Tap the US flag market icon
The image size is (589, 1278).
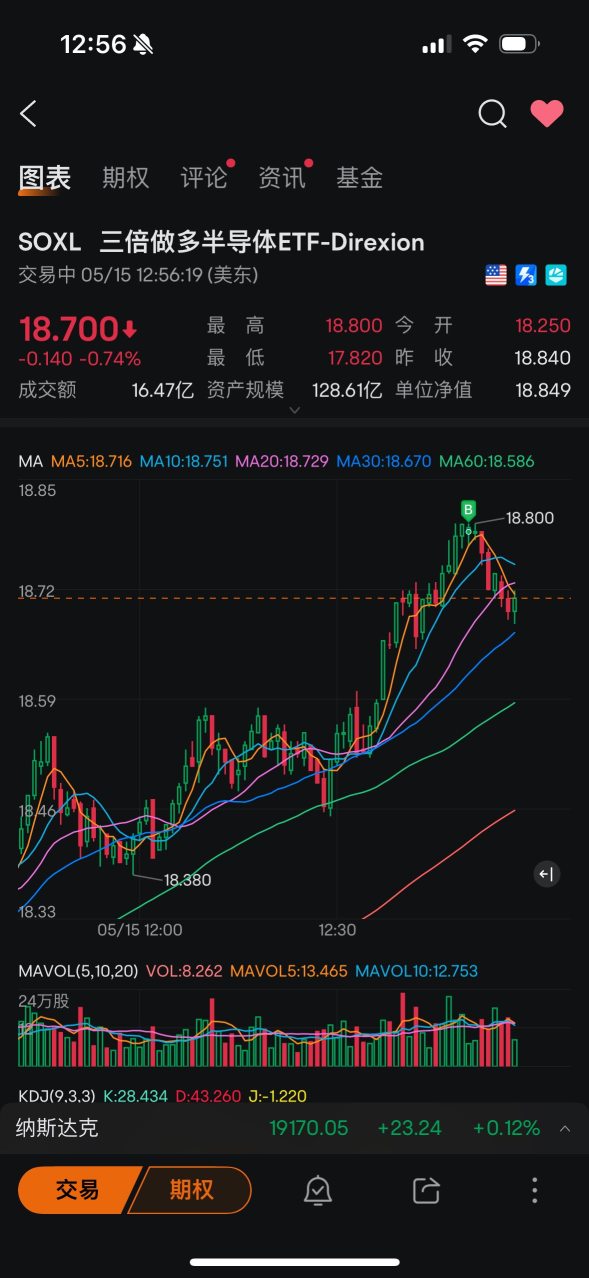(496, 275)
